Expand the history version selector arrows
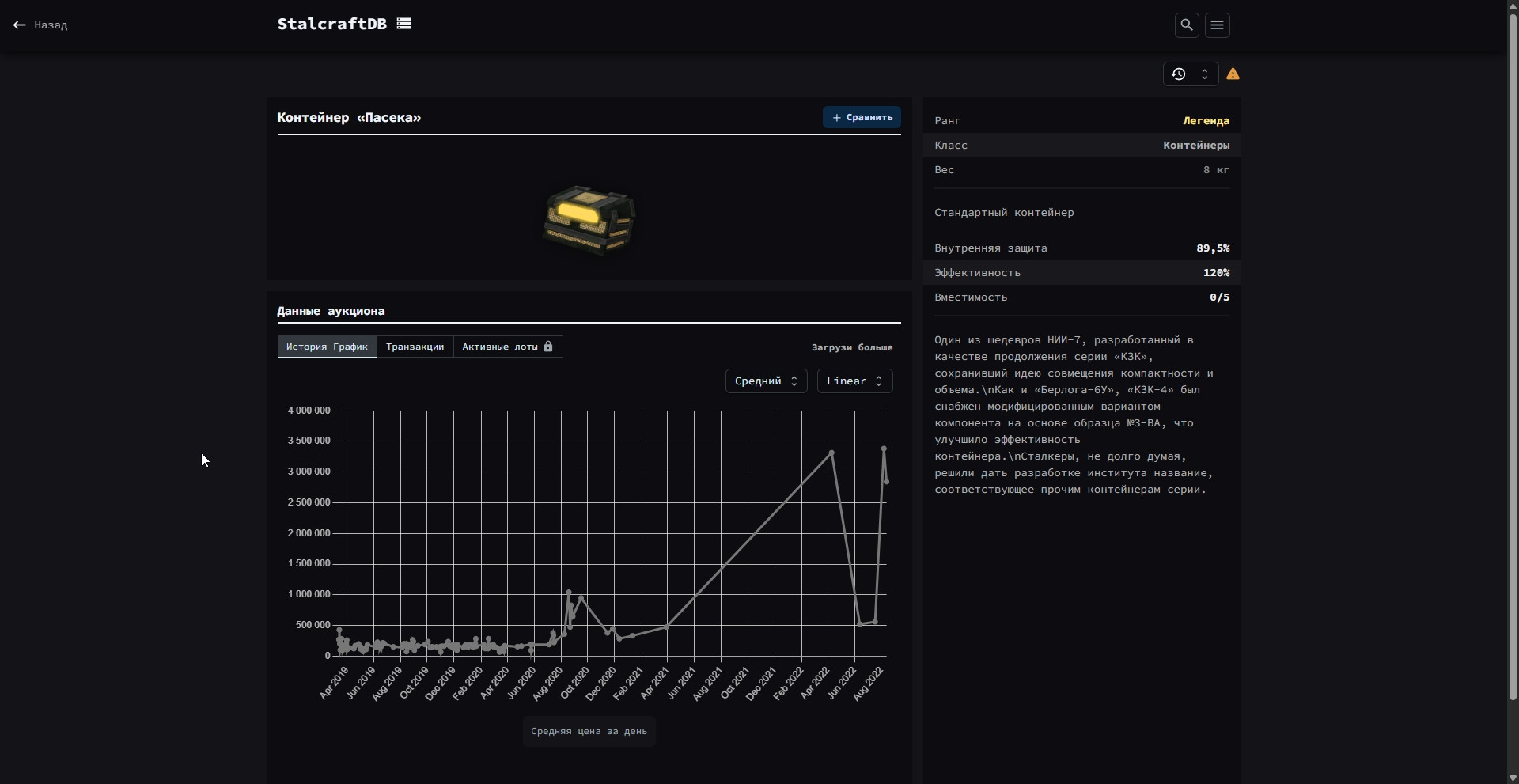1519x784 pixels. [1205, 74]
